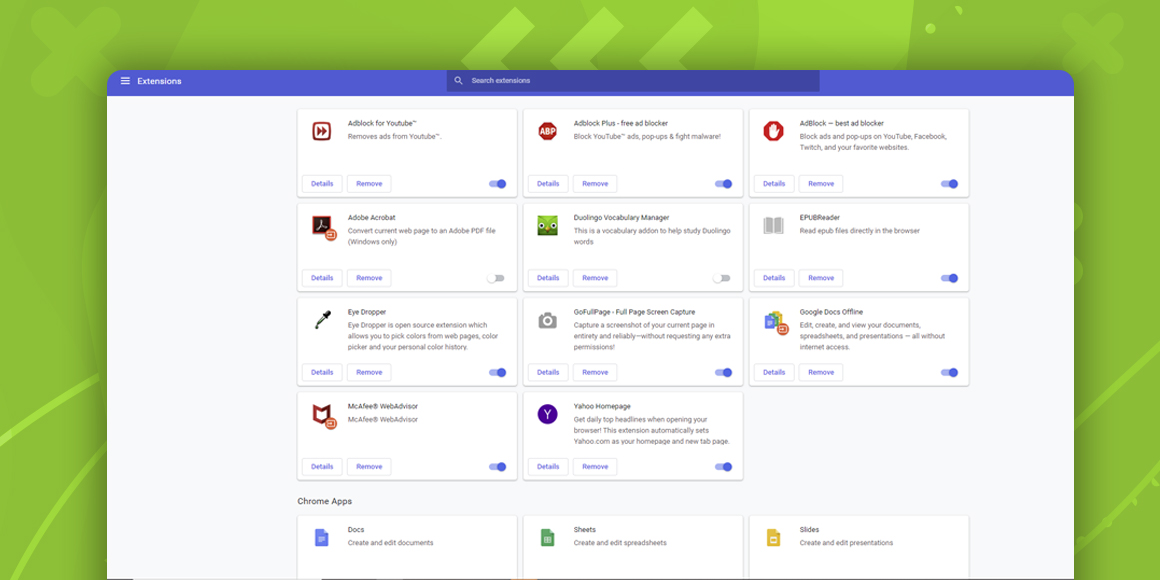The image size is (1160, 580).
Task: Click the Eye Dropper pipette icon
Action: pyautogui.click(x=322, y=320)
